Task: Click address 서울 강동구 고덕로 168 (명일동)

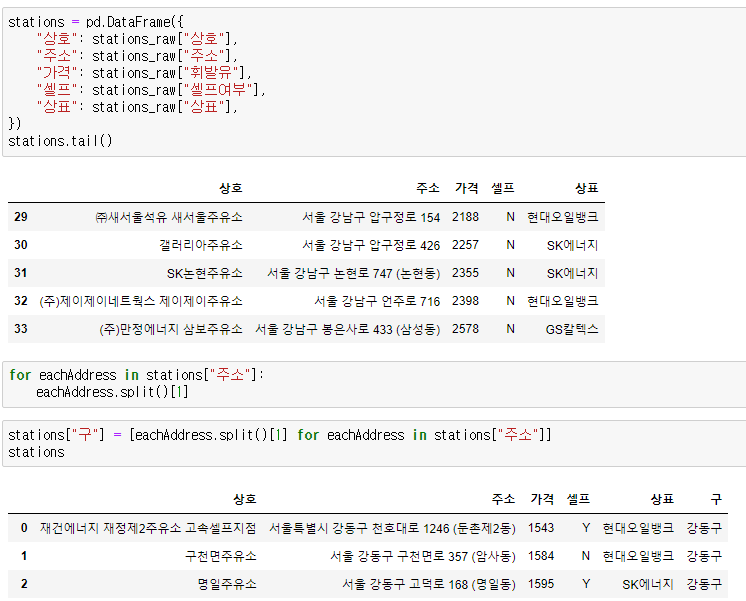Action: click(x=429, y=584)
